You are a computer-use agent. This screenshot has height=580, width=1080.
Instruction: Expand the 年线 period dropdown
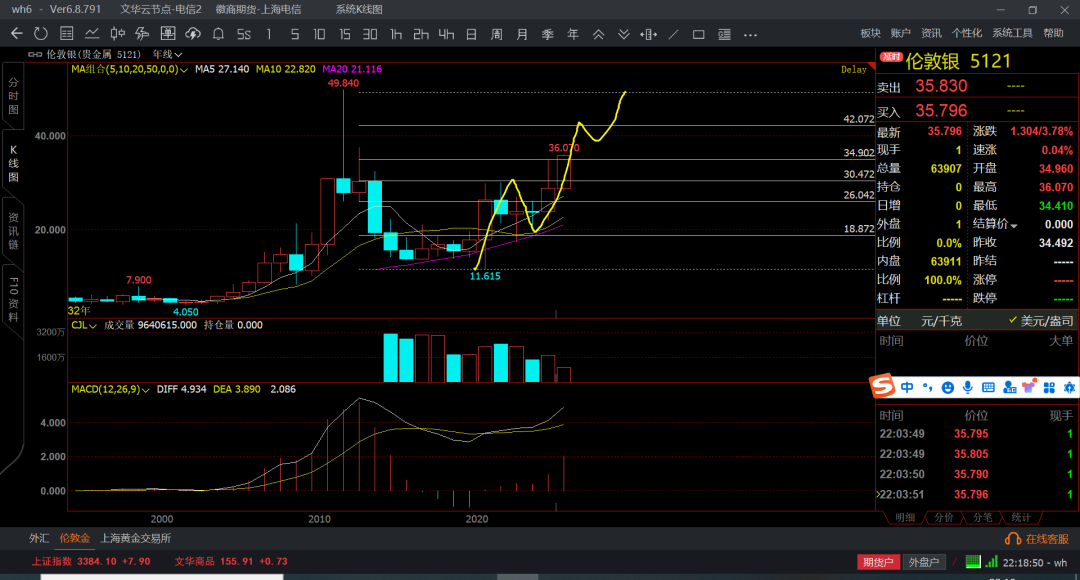(167, 54)
